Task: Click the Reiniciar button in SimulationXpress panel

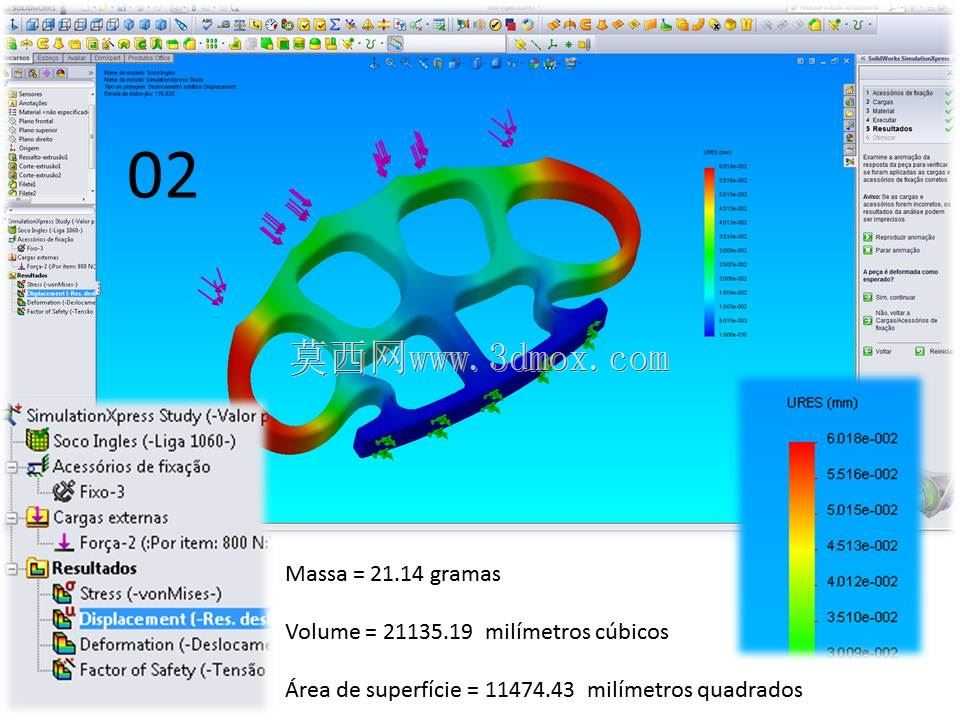Action: (x=933, y=351)
